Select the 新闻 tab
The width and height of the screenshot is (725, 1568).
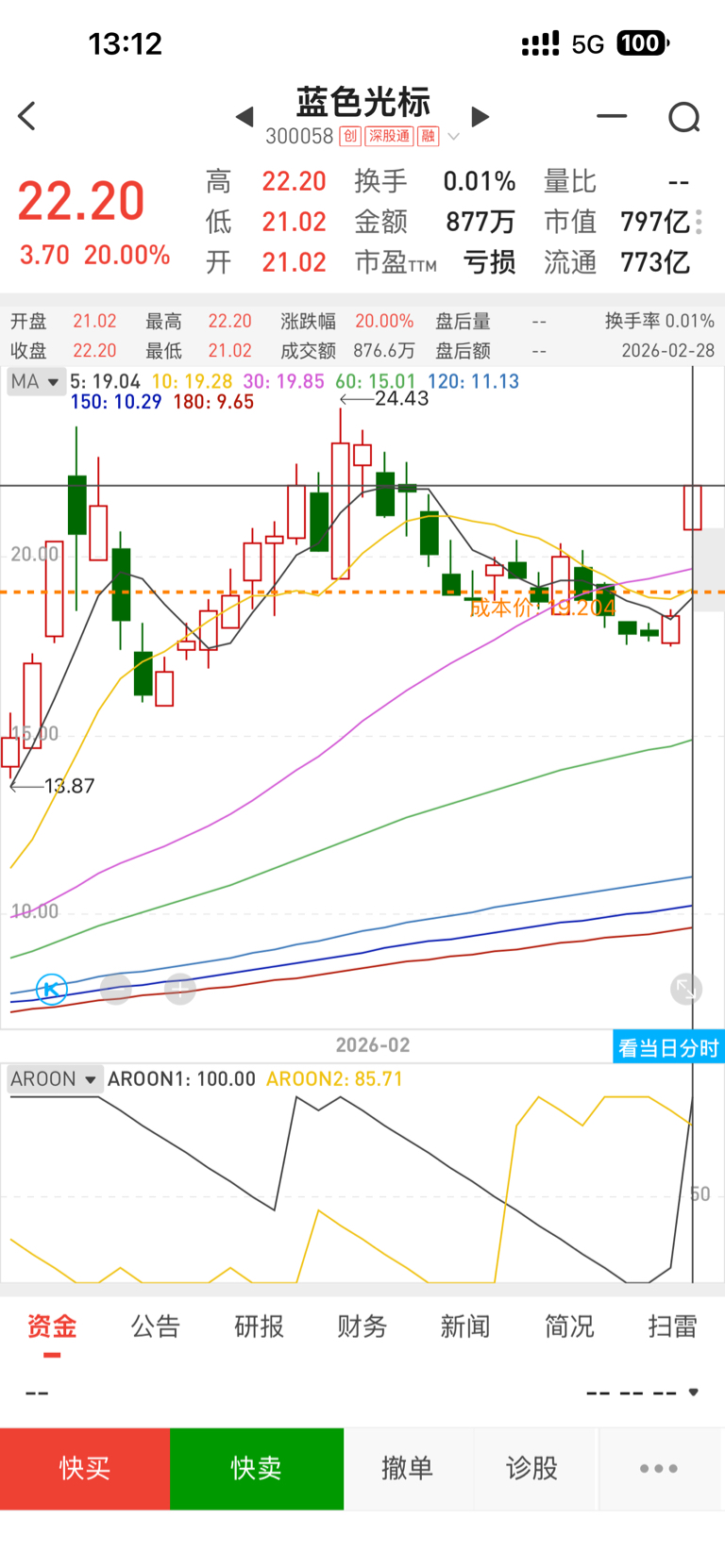(465, 1326)
